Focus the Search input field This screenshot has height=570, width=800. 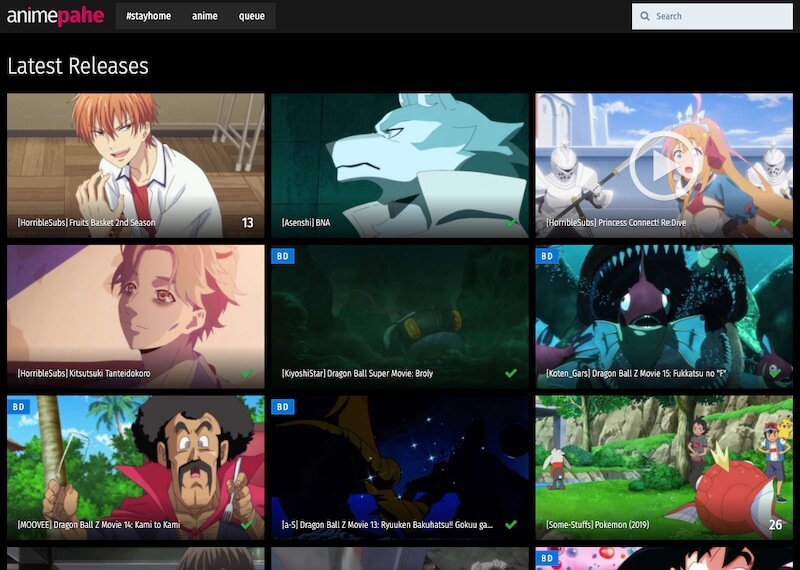(712, 16)
